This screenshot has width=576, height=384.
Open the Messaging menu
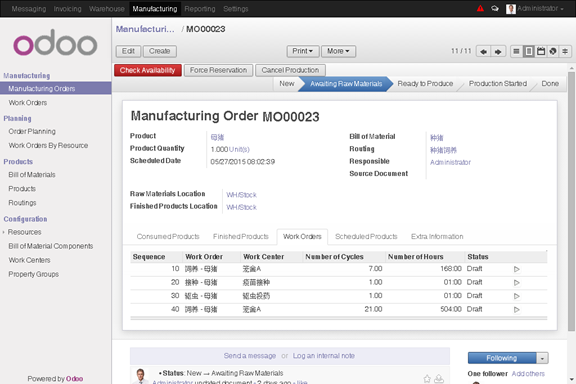[x=29, y=9]
